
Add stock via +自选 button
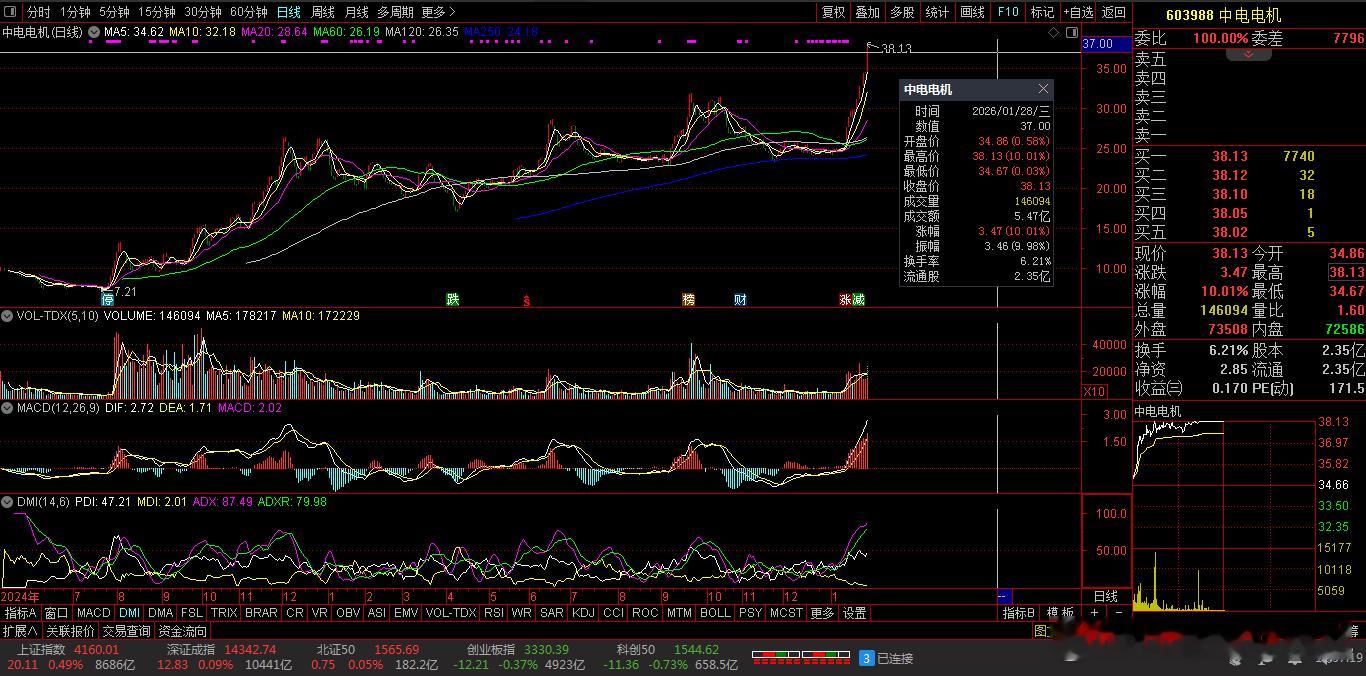point(1078,12)
